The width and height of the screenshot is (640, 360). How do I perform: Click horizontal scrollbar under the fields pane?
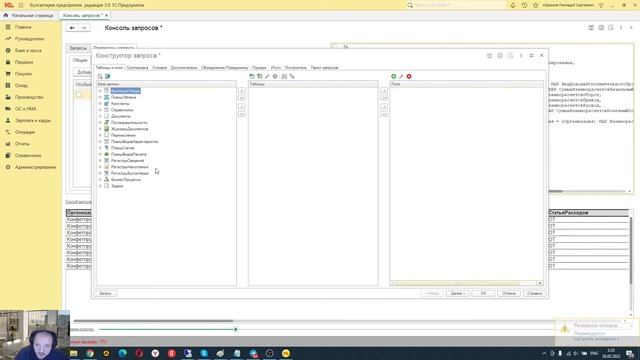[x=457, y=283]
